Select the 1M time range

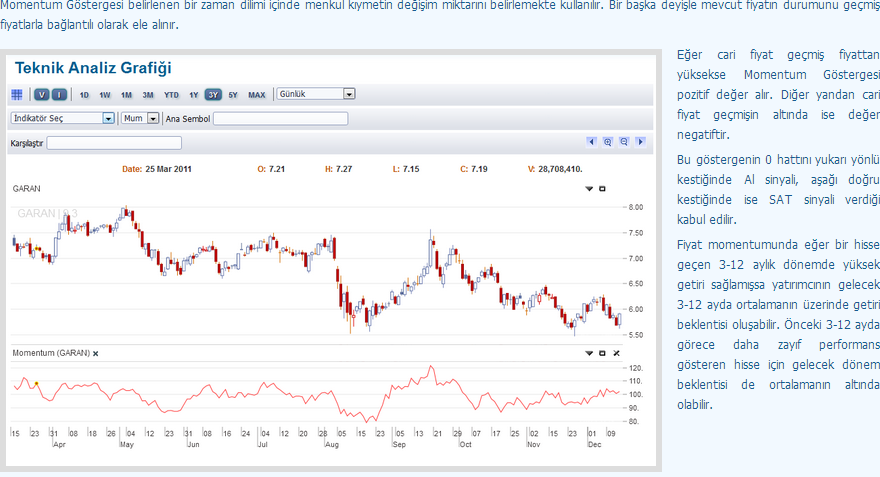[x=126, y=95]
